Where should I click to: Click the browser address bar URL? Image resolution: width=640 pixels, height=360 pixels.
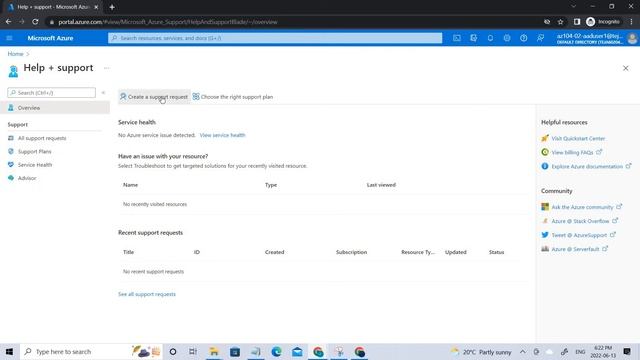tap(168, 22)
